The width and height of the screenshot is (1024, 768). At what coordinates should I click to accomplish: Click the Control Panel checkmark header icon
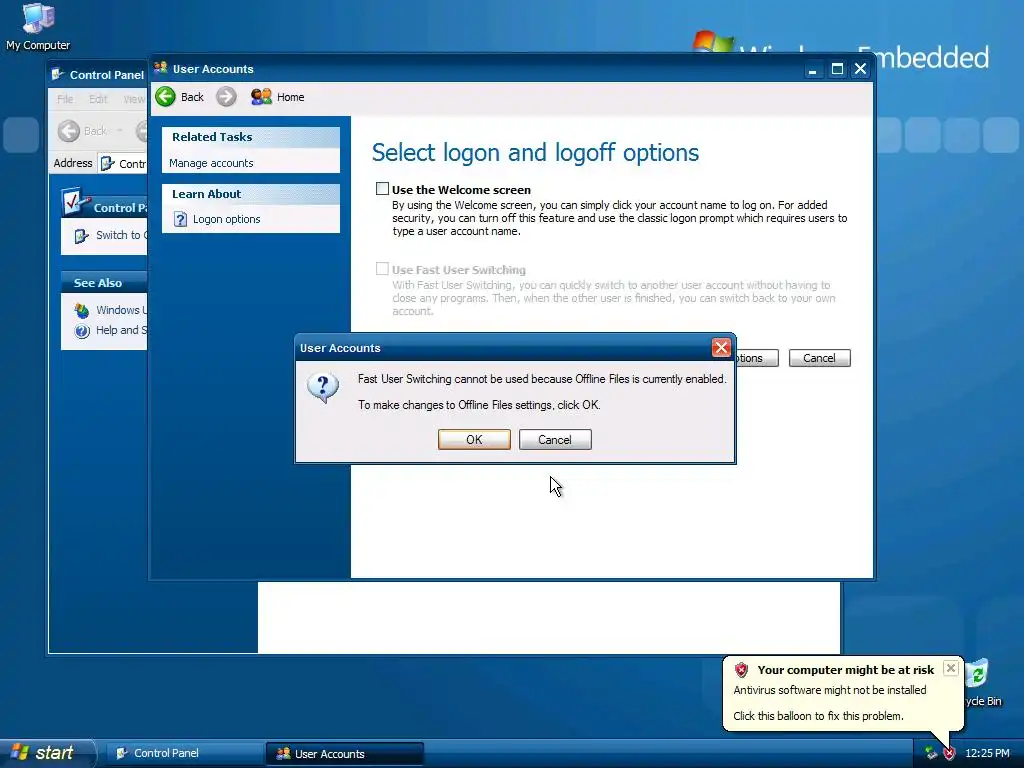click(x=75, y=202)
